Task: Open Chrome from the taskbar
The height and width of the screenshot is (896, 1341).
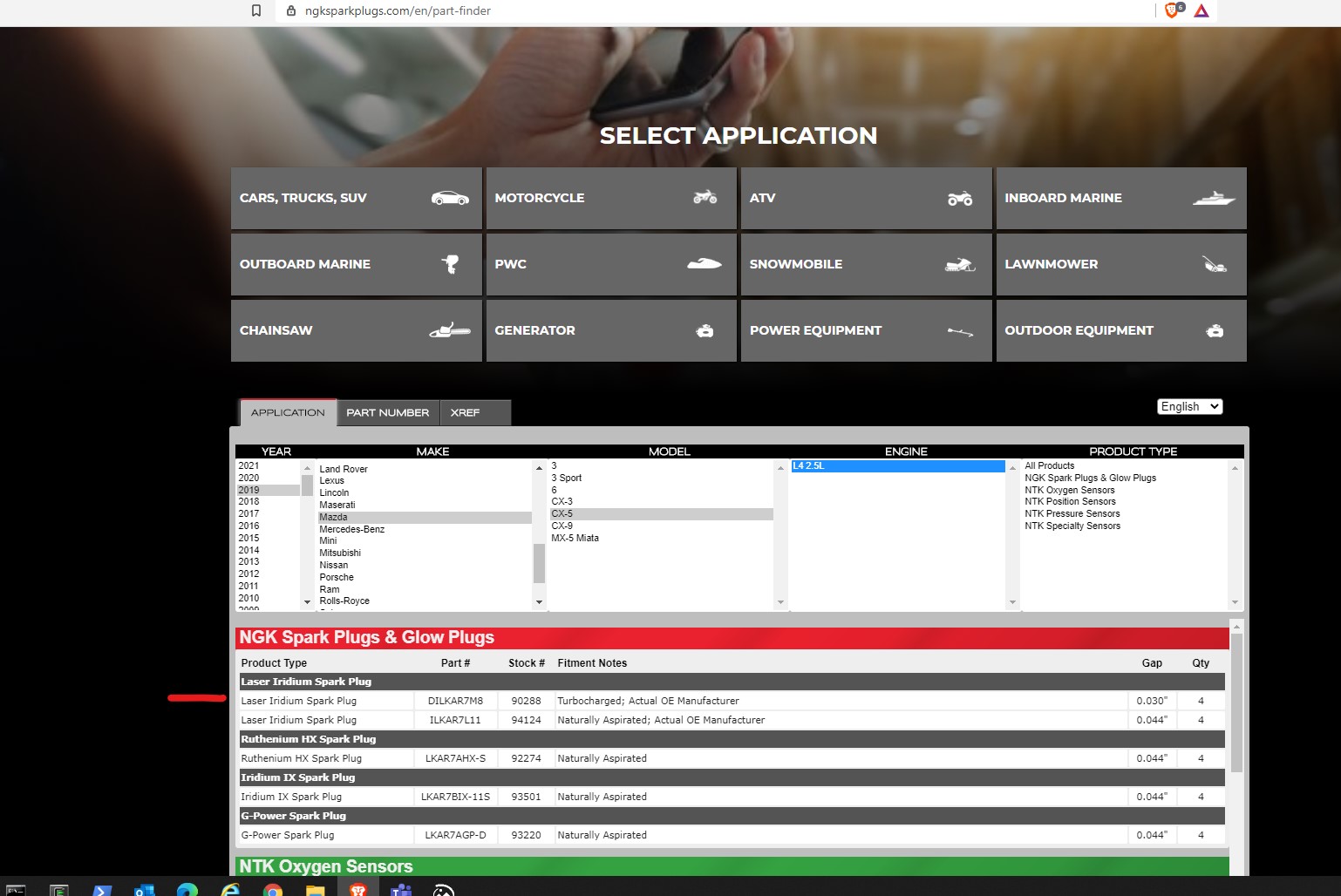Action: tap(273, 890)
